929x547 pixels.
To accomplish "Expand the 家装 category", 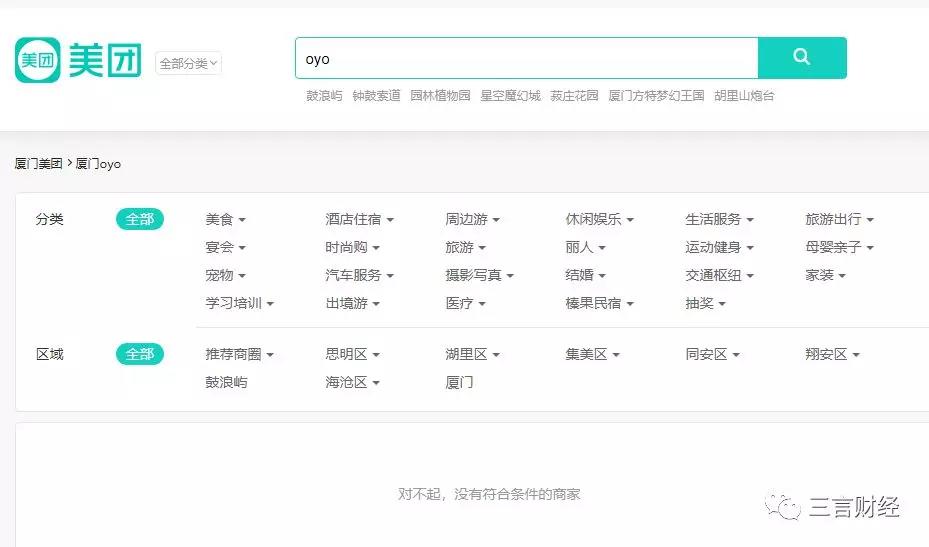I will point(825,275).
